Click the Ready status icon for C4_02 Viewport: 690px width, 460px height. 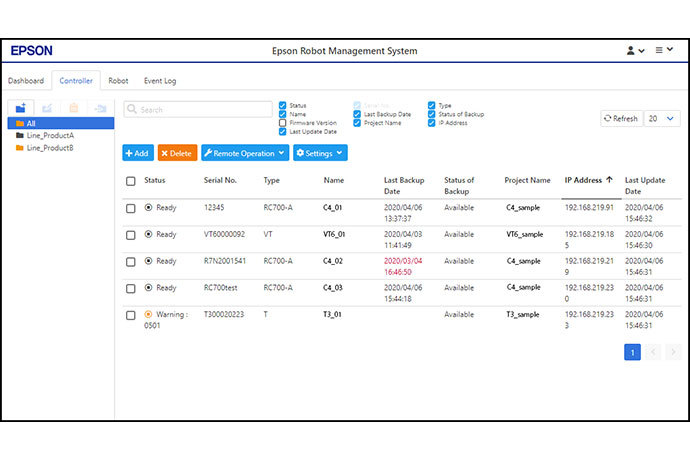pos(148,261)
